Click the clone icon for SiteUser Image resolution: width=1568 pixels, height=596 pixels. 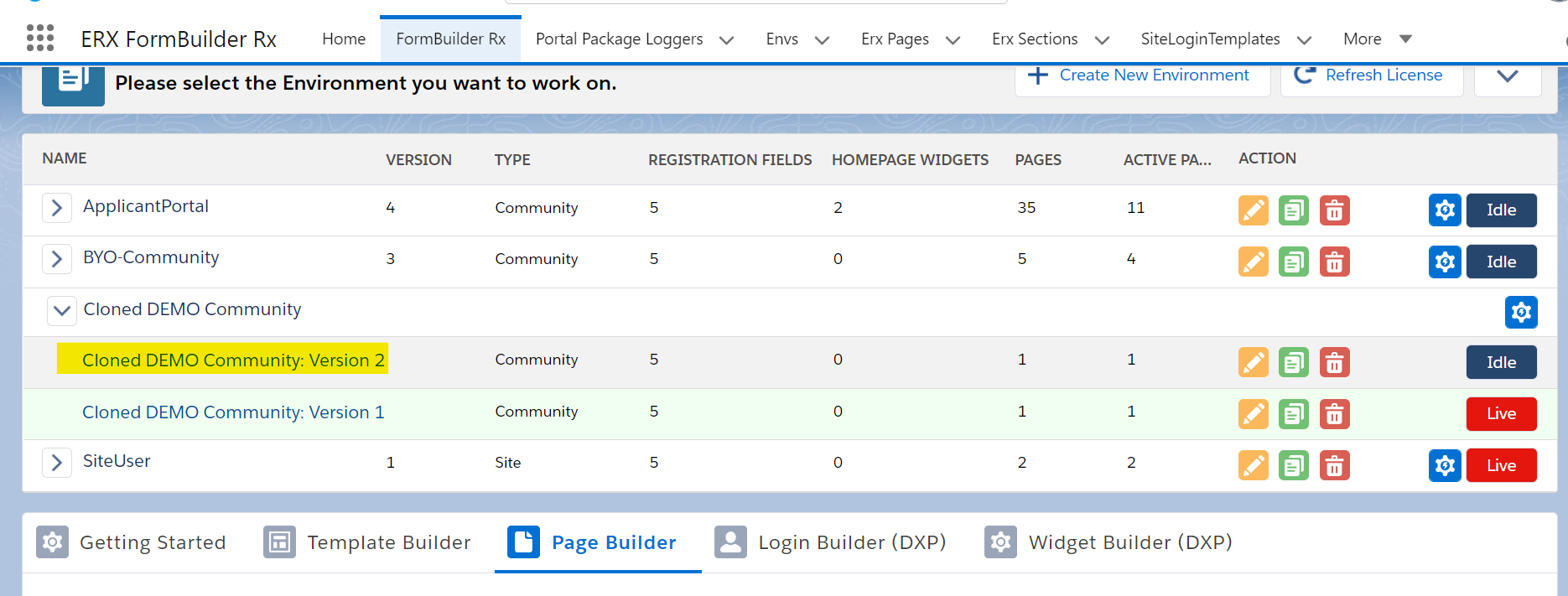click(x=1293, y=466)
